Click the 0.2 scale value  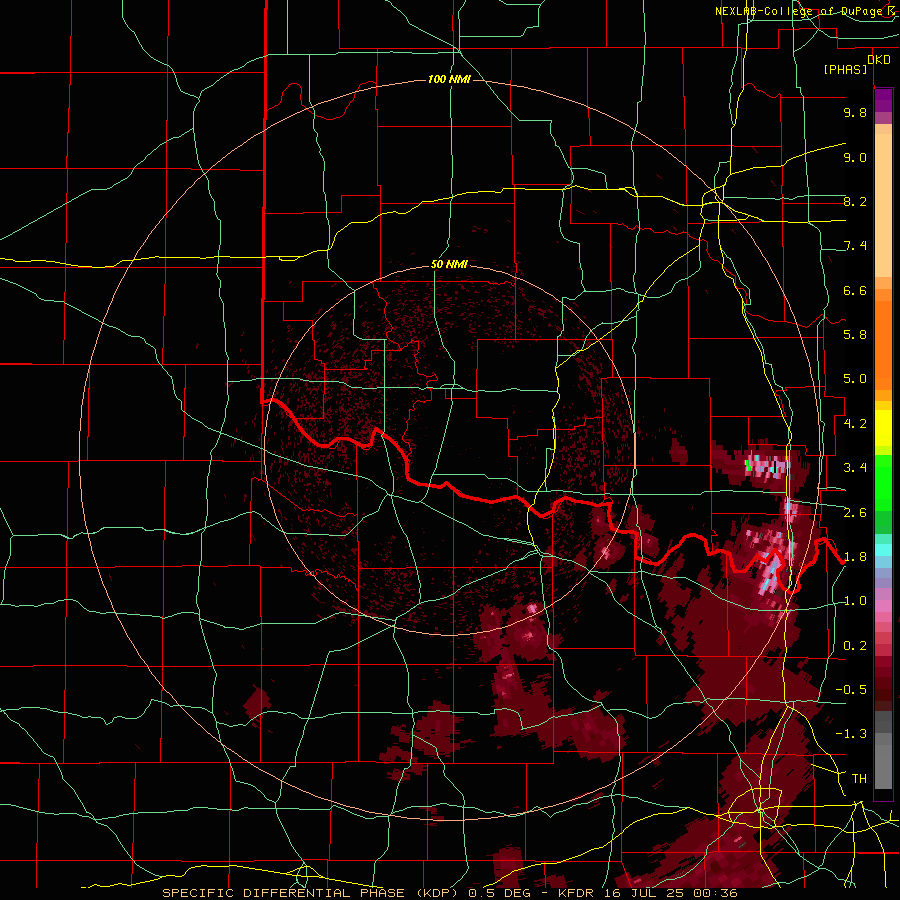[855, 646]
